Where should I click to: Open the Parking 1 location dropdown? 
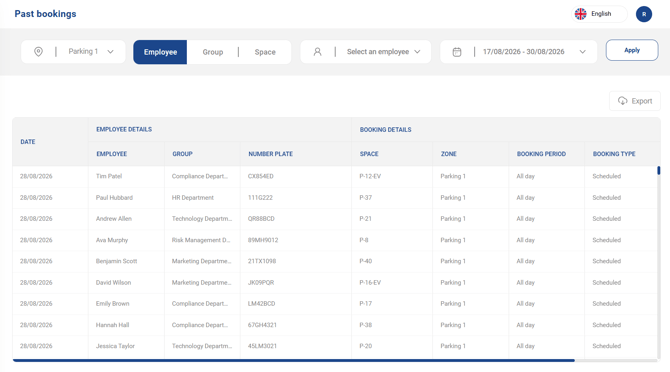[73, 52]
